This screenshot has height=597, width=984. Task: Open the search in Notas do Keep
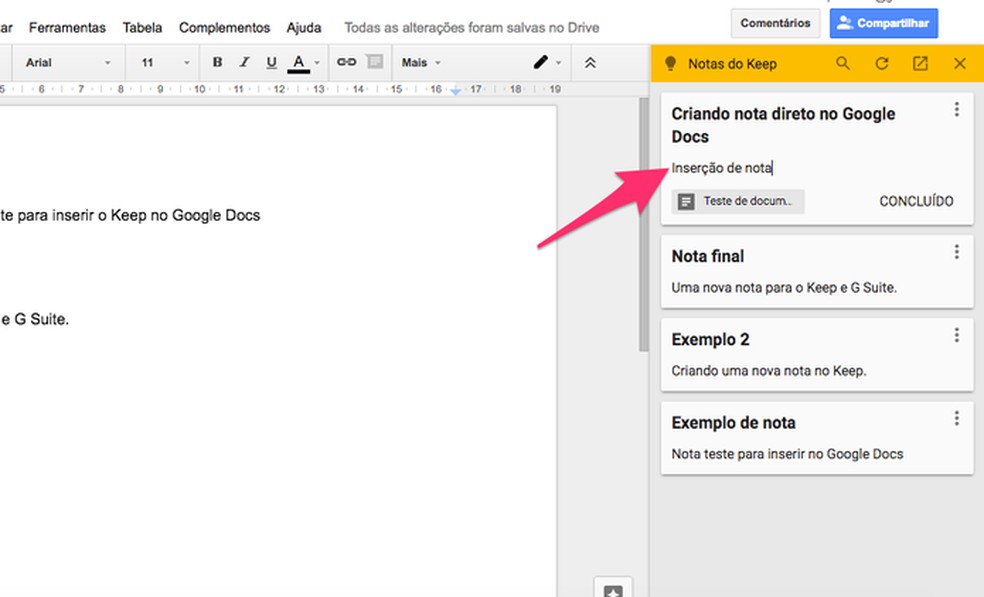[842, 62]
